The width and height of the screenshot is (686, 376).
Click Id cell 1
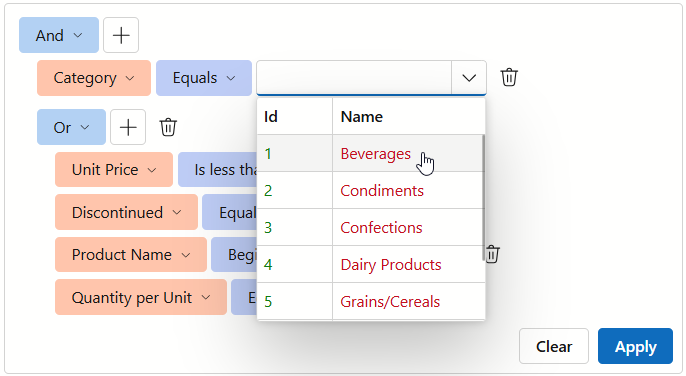pos(294,153)
